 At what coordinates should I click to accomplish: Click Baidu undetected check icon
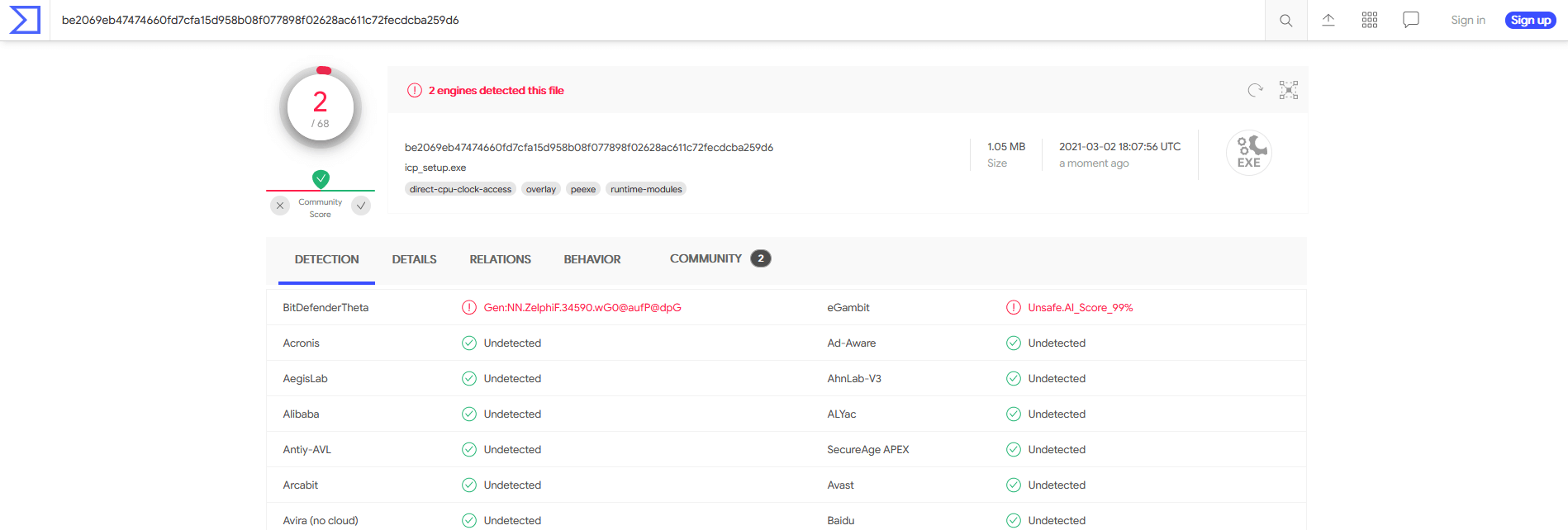1014,520
